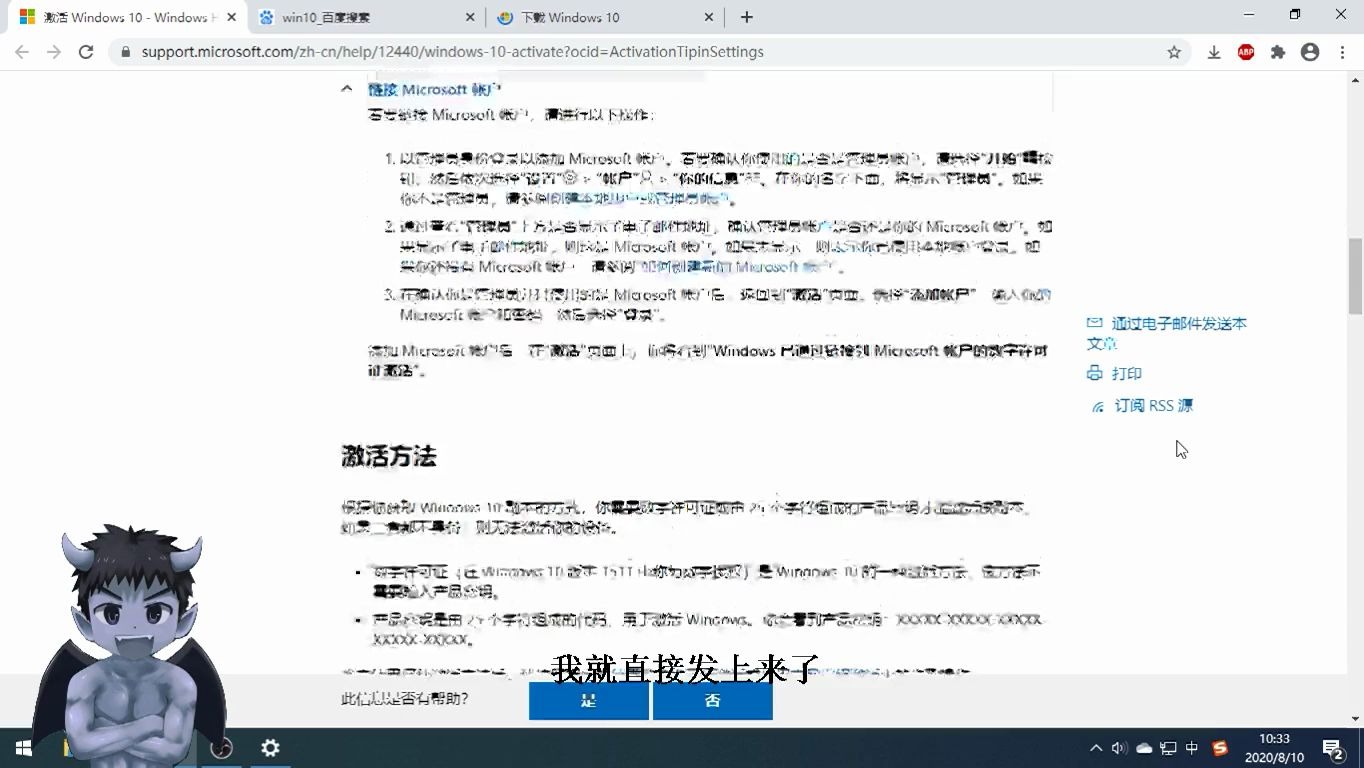Click the 打印 print link
Screen dimensions: 1364x768
1127,373
